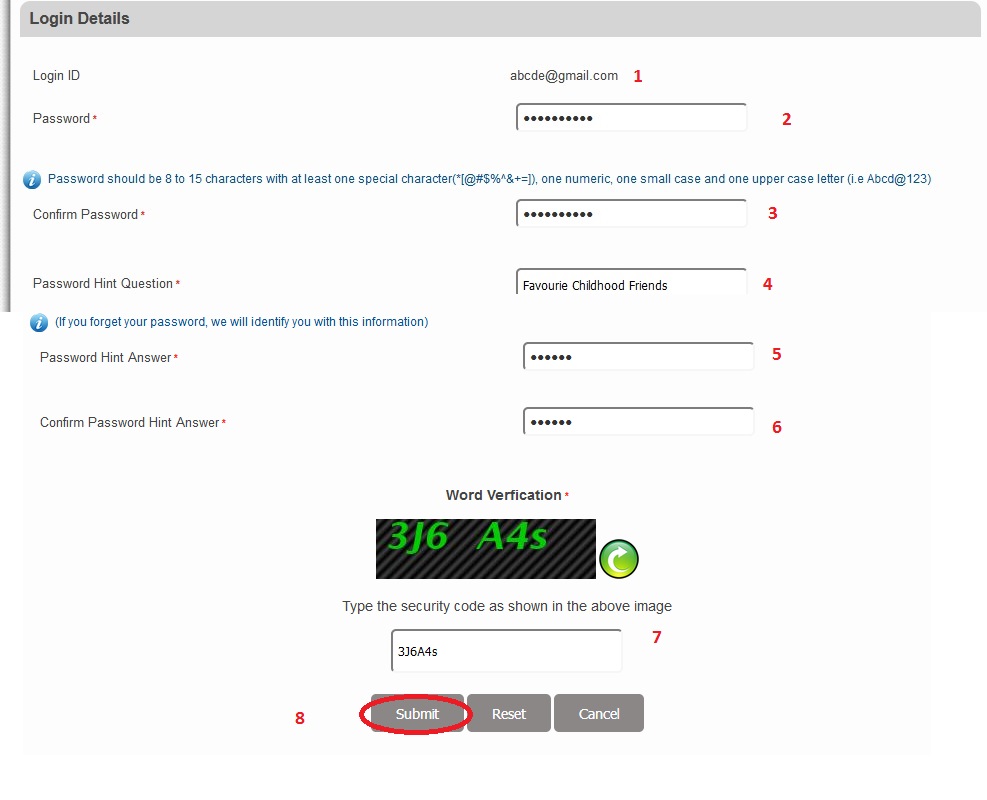
Task: Select the Password Hint Question field
Action: [x=631, y=284]
